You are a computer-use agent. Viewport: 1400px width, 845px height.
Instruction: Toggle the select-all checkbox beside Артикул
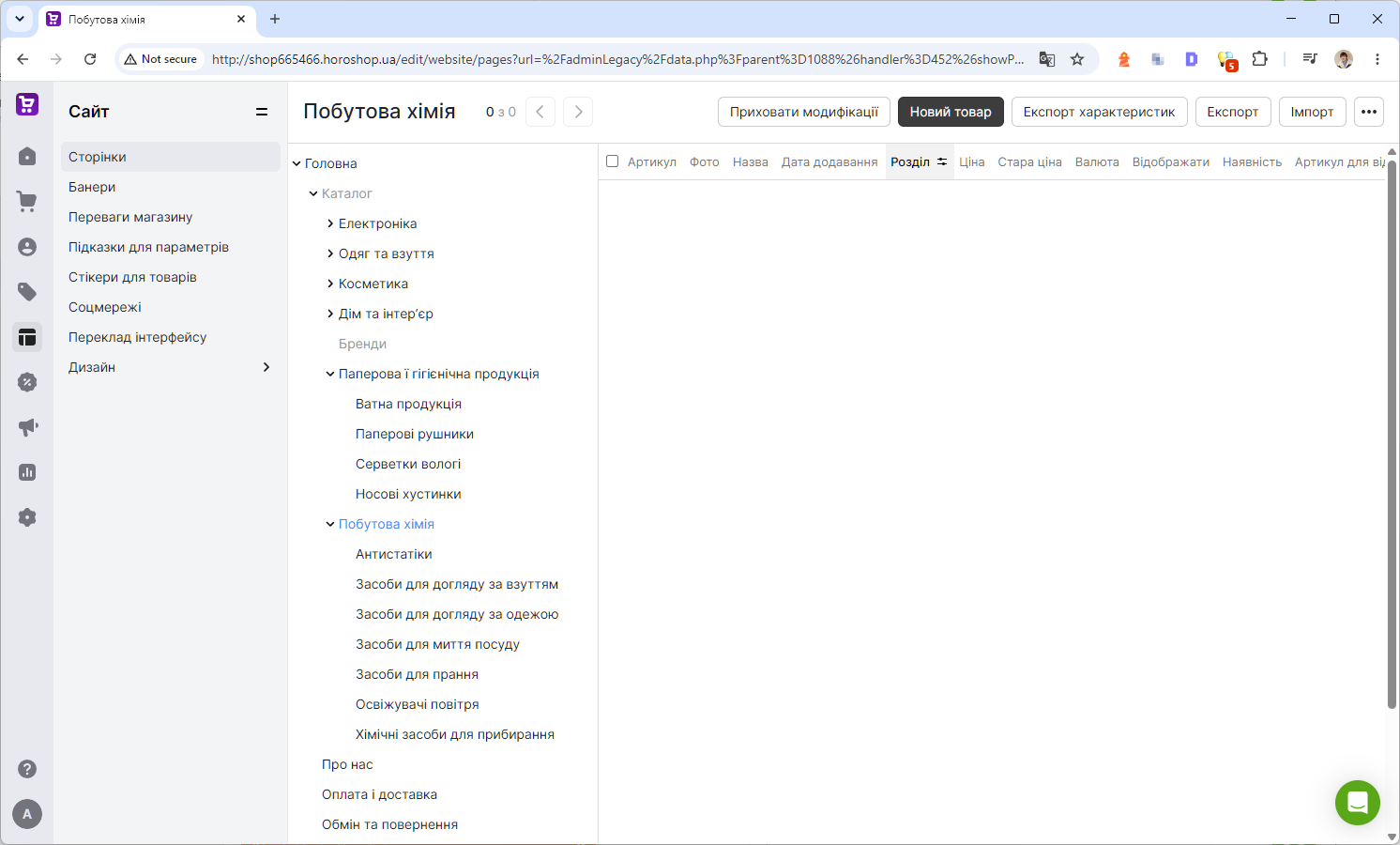coord(612,161)
